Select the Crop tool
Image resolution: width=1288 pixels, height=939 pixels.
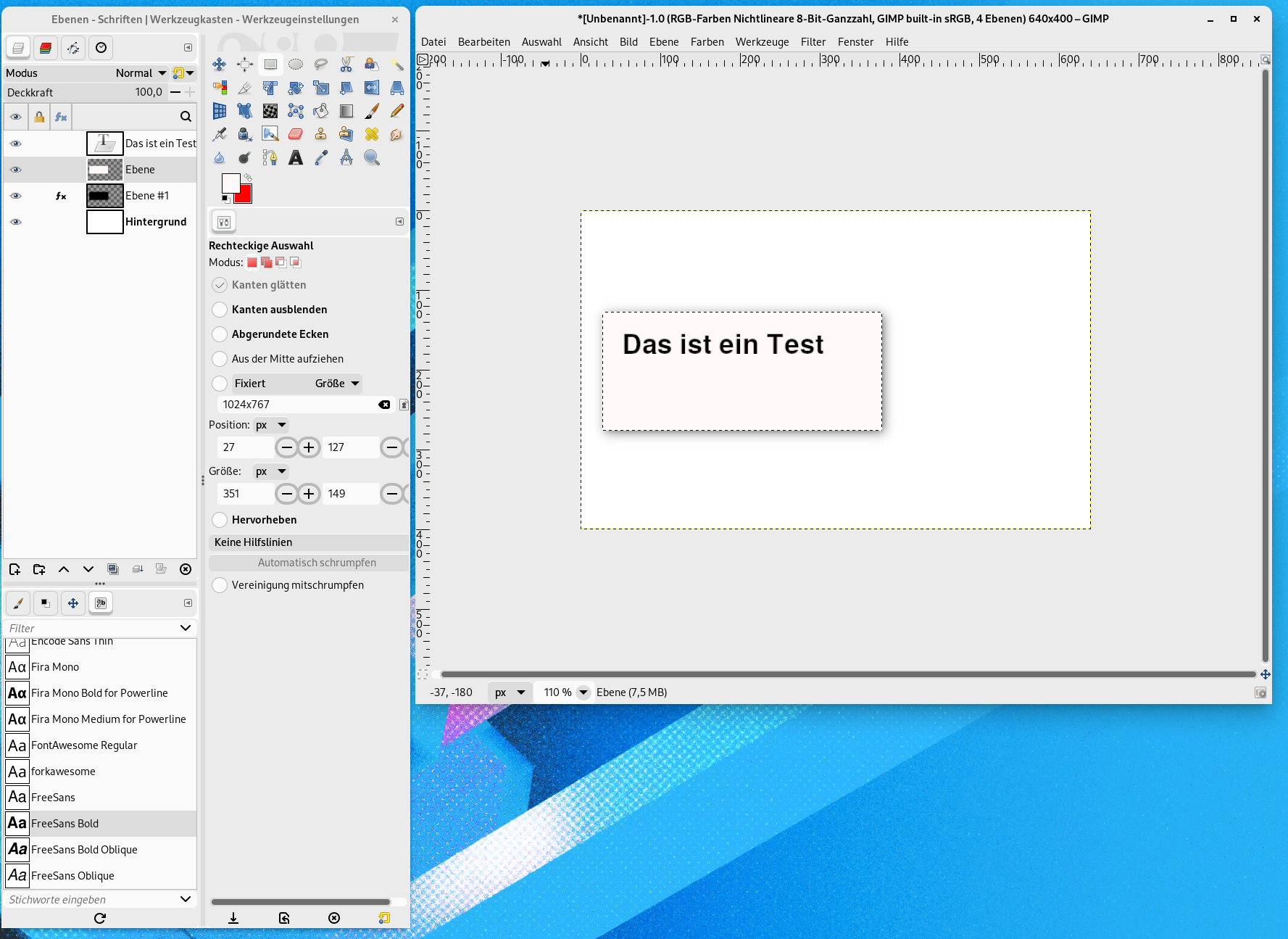[245, 88]
